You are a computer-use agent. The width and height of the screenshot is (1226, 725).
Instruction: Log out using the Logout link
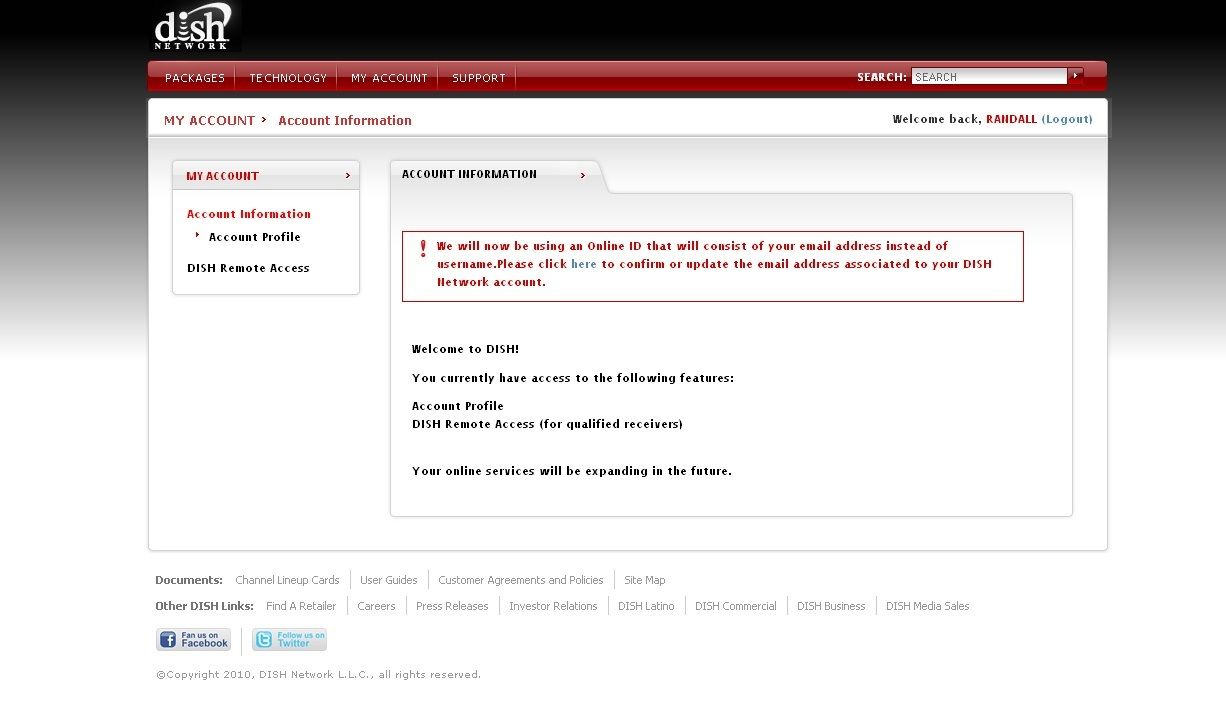tap(1067, 119)
